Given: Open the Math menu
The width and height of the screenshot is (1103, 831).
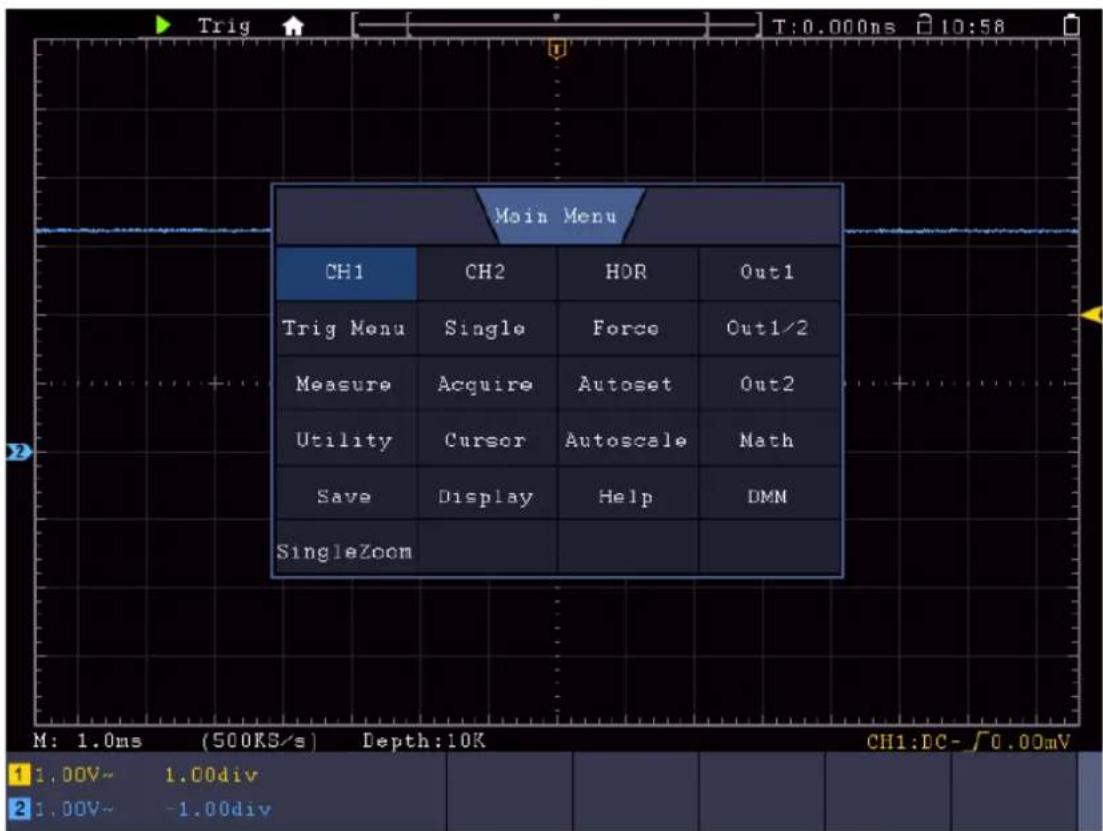Looking at the screenshot, I should tap(768, 440).
